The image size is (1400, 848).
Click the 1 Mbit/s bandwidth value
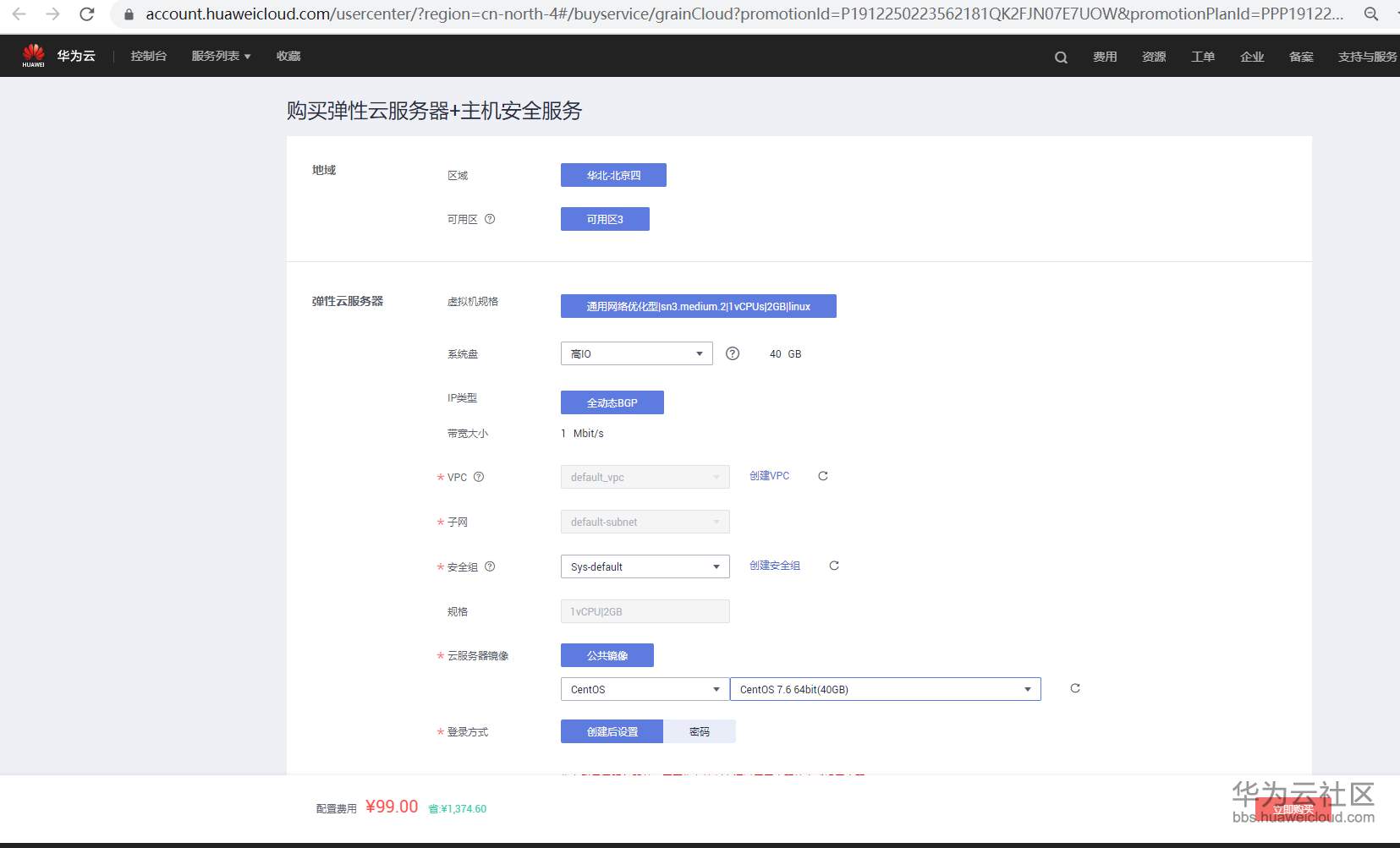pyautogui.click(x=582, y=434)
